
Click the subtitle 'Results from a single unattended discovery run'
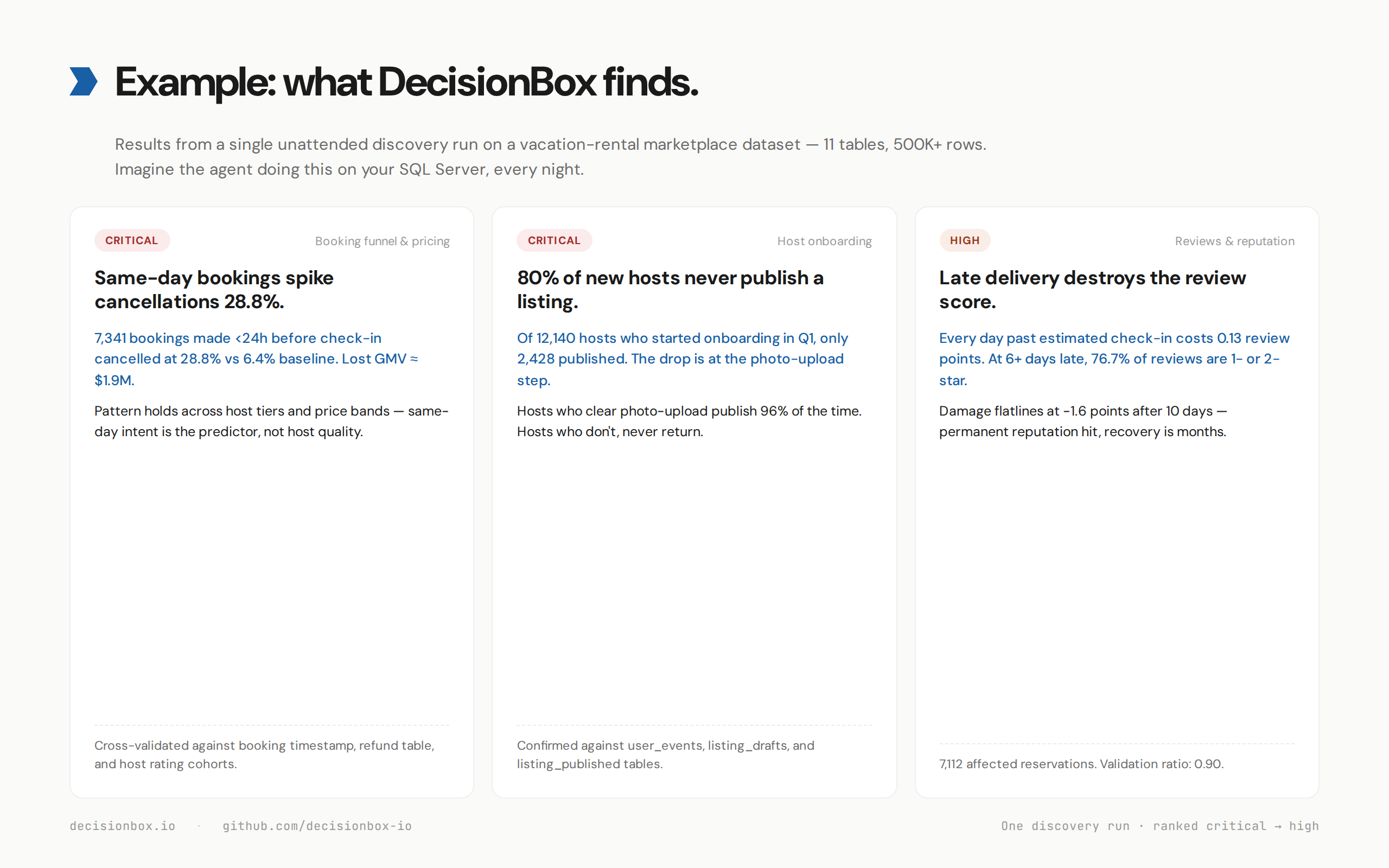click(x=550, y=144)
